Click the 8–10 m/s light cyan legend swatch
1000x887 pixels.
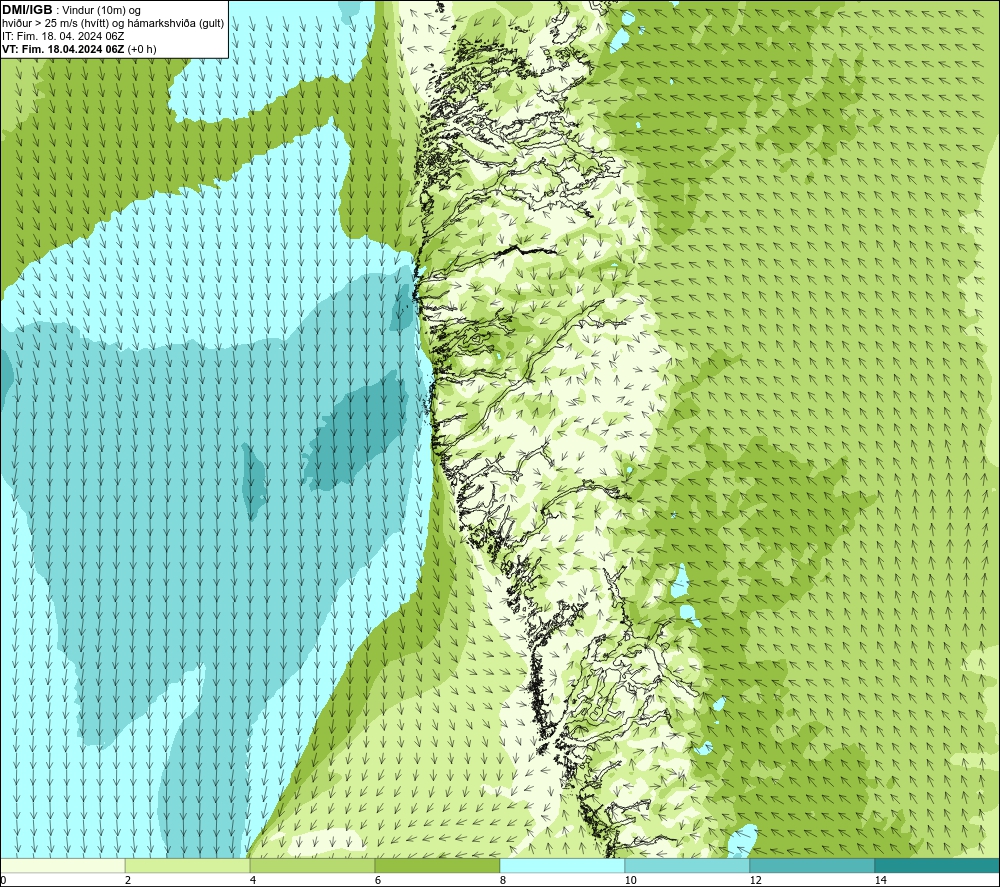562,865
